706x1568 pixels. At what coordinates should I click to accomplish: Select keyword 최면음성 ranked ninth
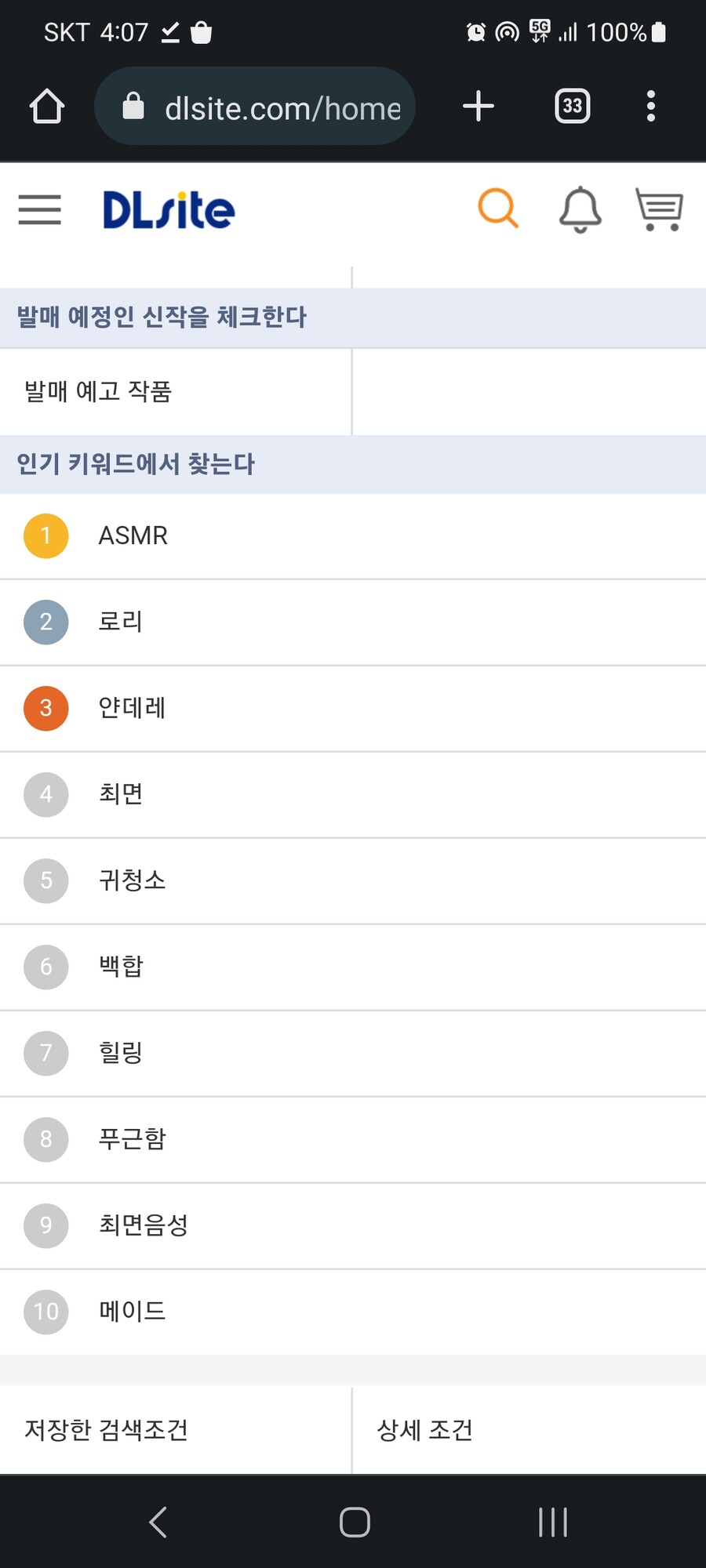tap(143, 1225)
